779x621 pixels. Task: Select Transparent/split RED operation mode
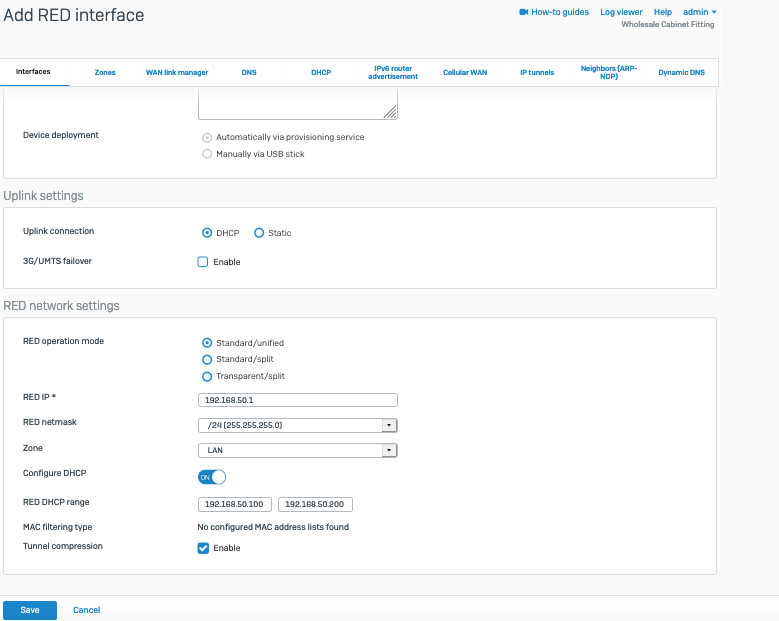(x=207, y=376)
